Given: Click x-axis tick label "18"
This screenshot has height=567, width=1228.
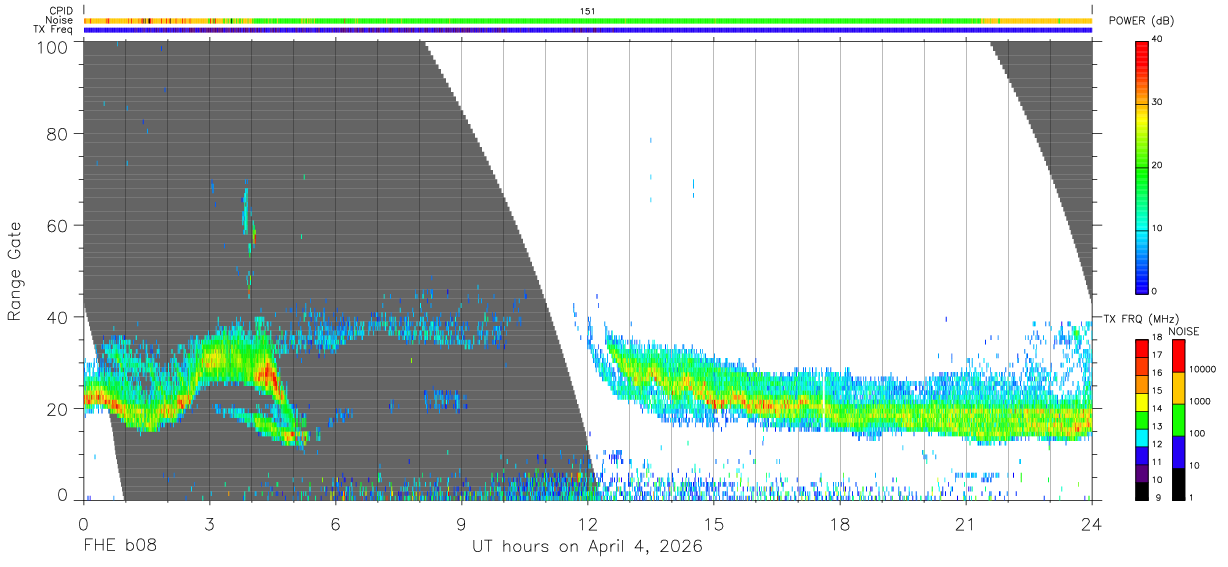Looking at the screenshot, I should pyautogui.click(x=840, y=524).
